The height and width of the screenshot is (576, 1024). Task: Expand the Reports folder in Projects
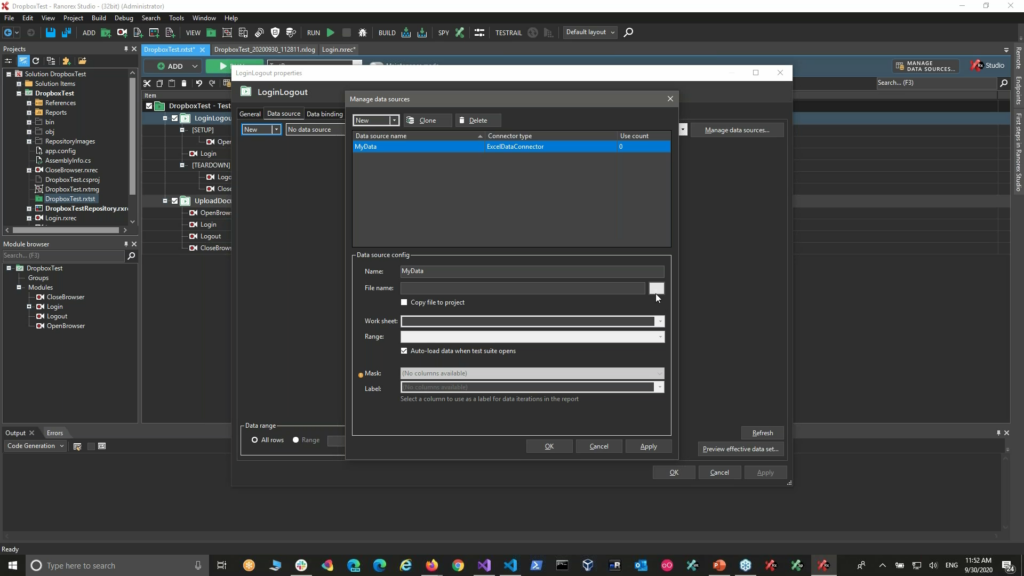(29, 112)
